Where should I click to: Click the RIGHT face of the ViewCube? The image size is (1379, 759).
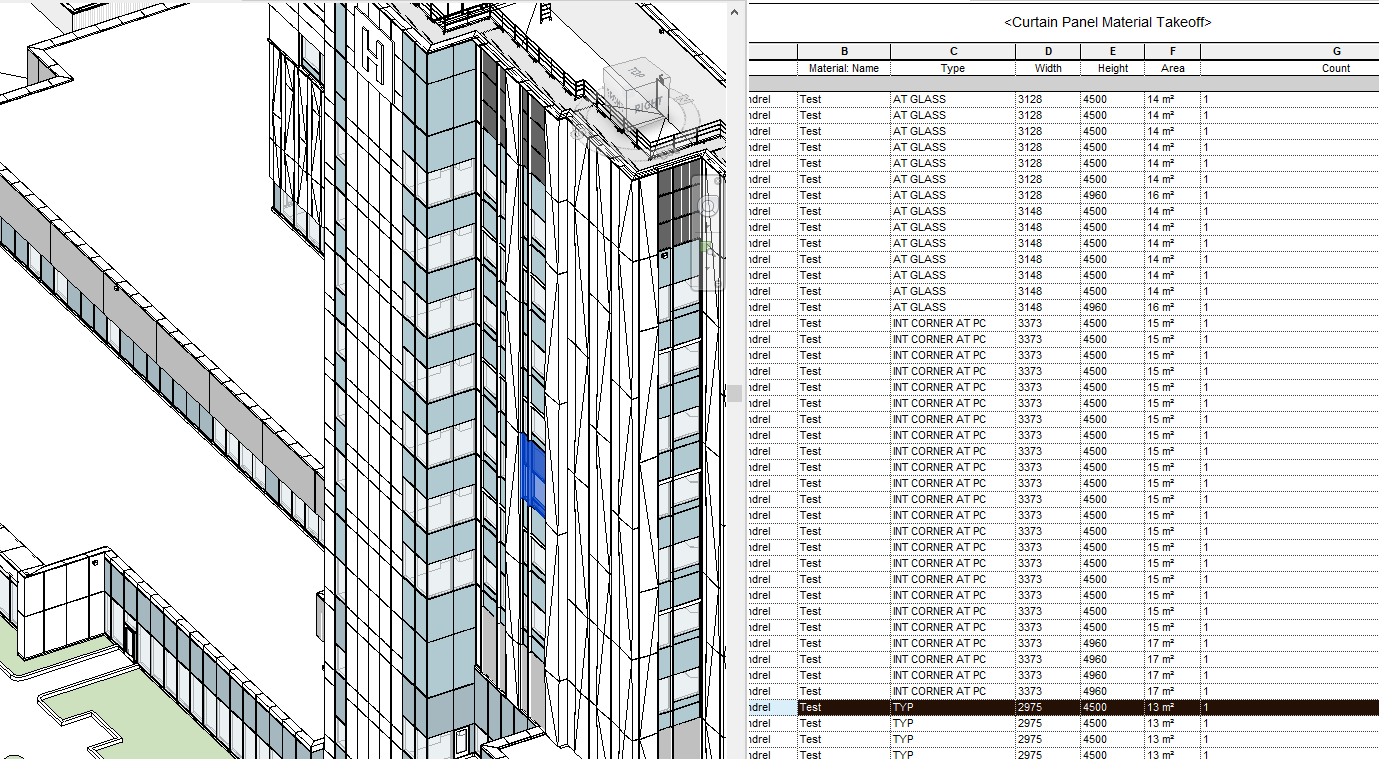pyautogui.click(x=648, y=103)
